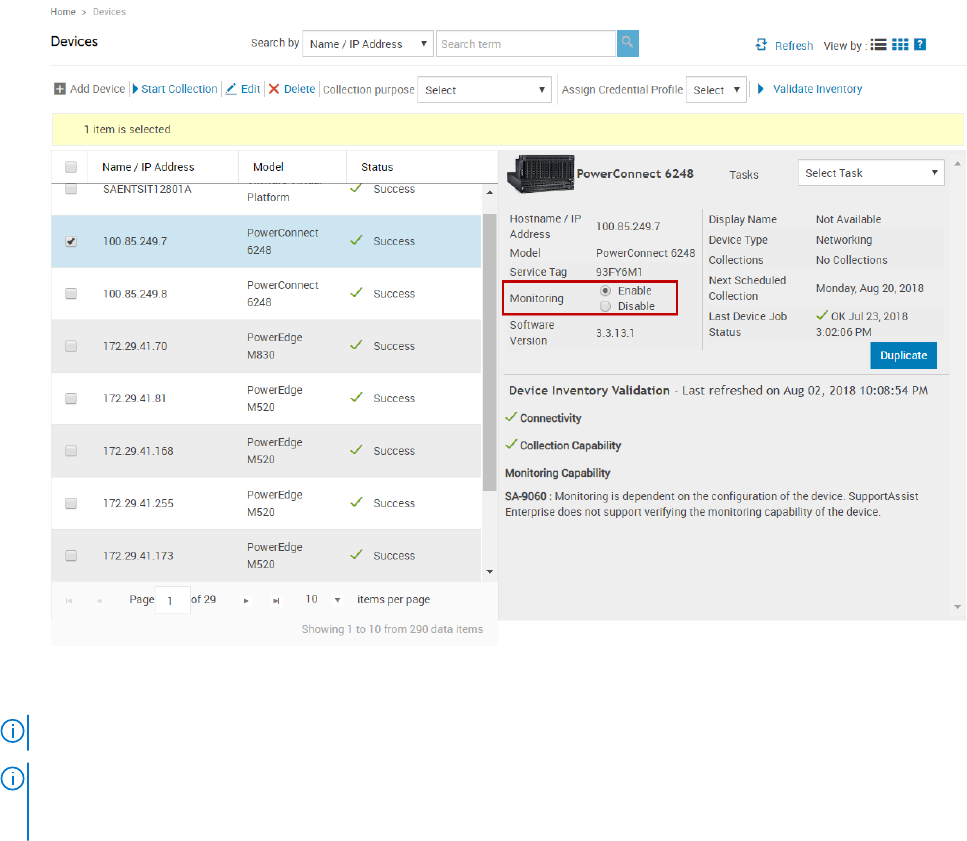
Task: Open the Select Task dropdown
Action: 871,173
